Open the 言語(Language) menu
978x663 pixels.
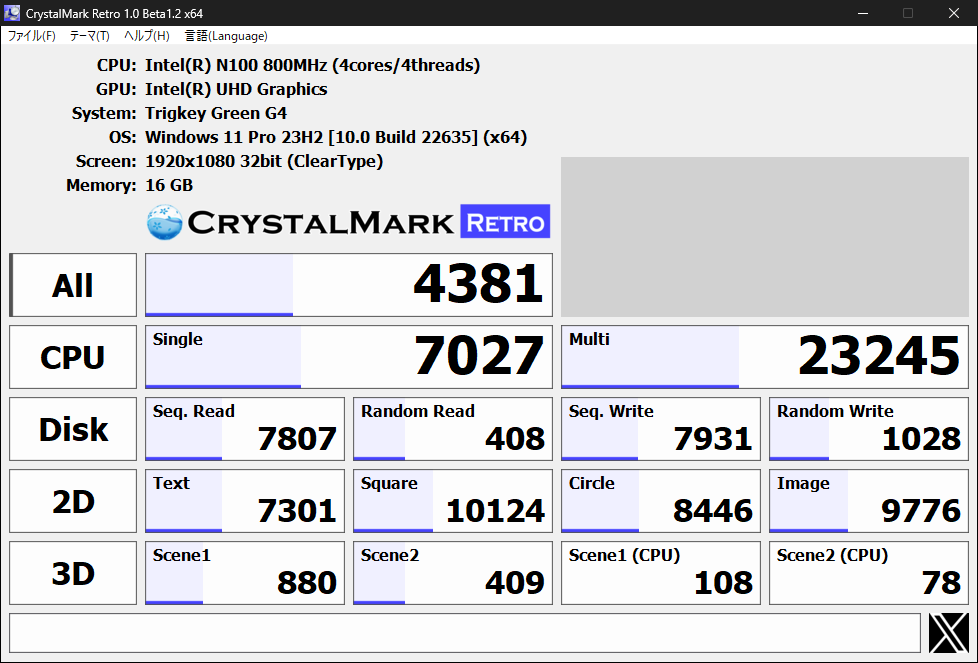point(226,36)
